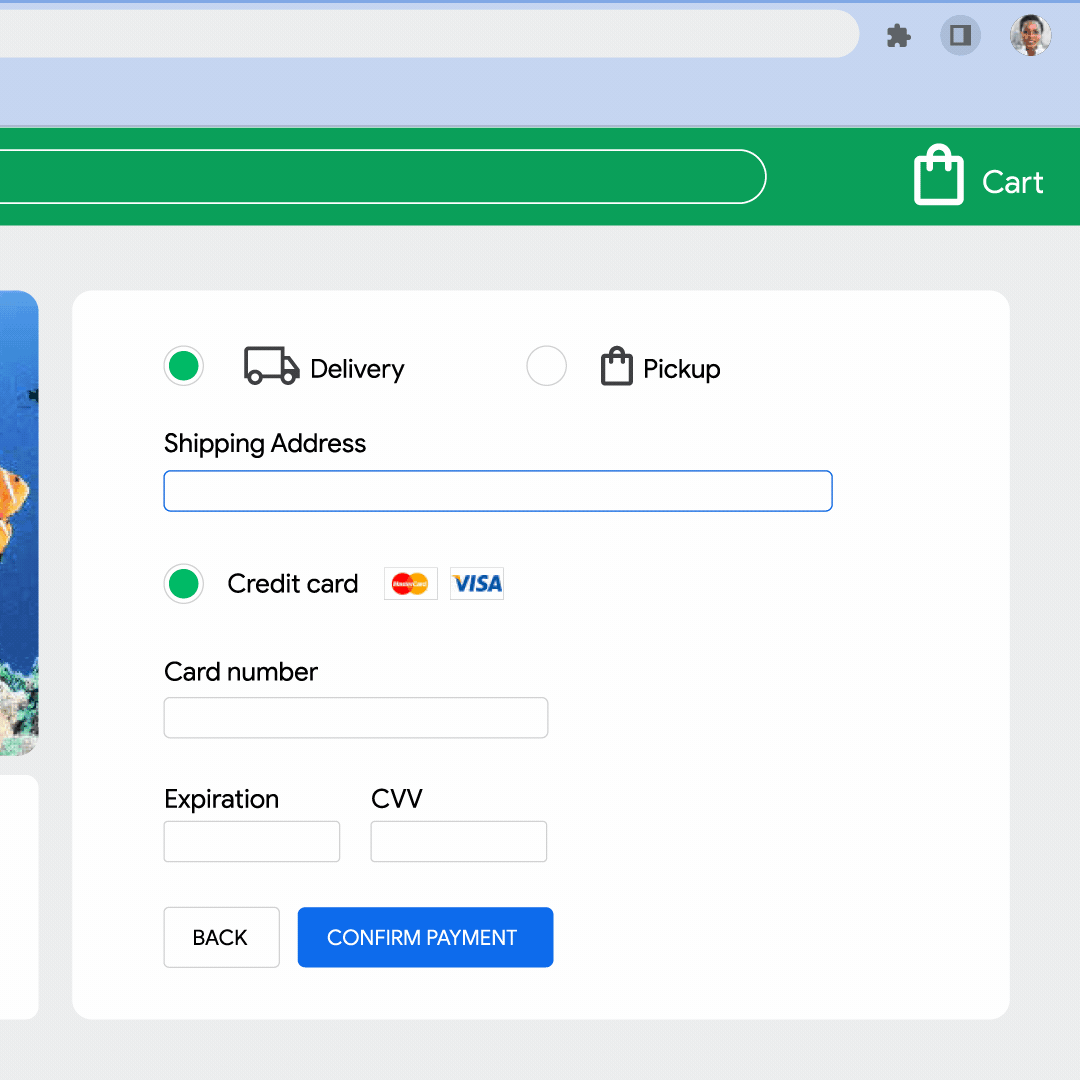Click the Visa card logo
This screenshot has width=1080, height=1080.
tap(477, 584)
